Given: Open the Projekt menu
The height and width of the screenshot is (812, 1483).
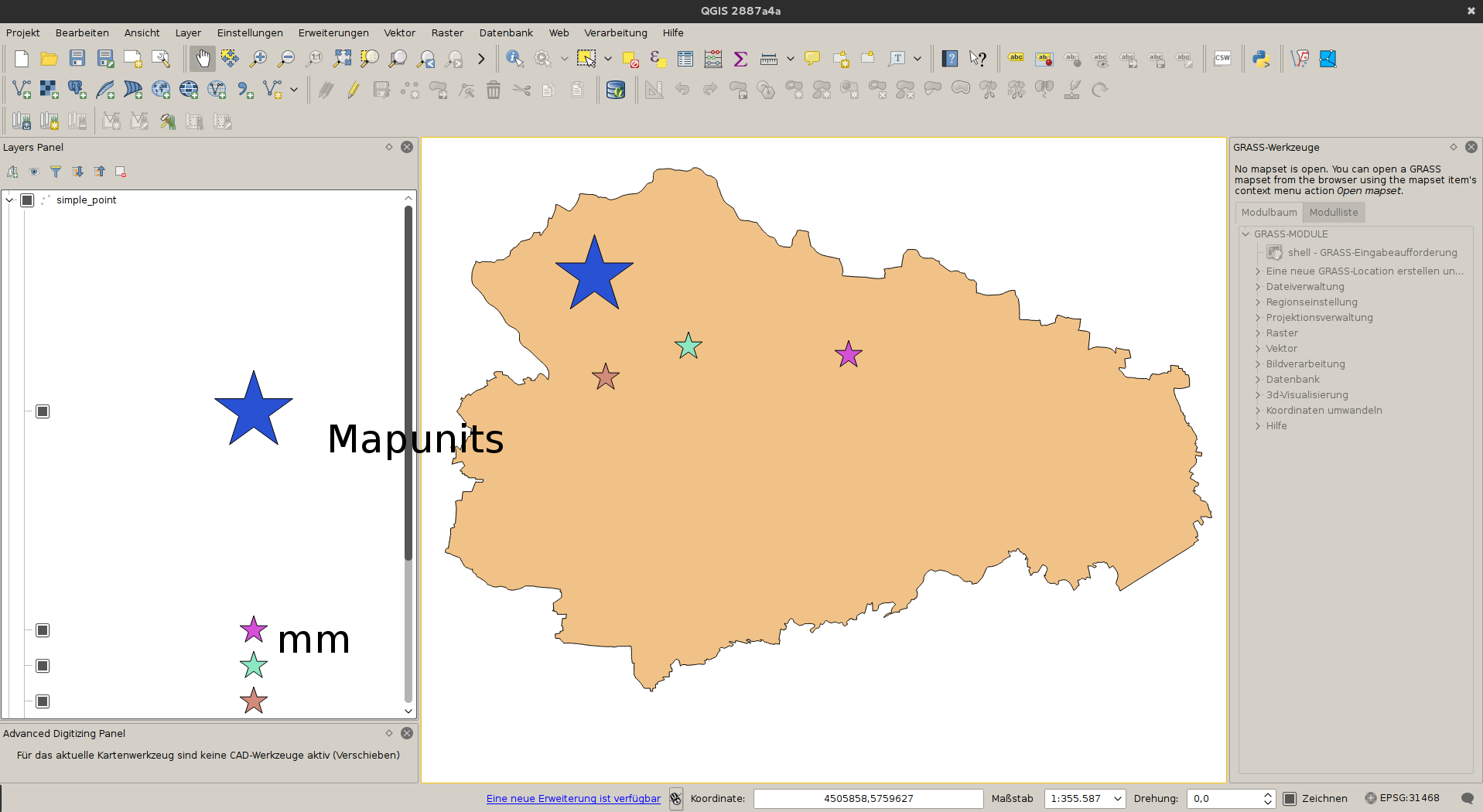Looking at the screenshot, I should coord(22,32).
